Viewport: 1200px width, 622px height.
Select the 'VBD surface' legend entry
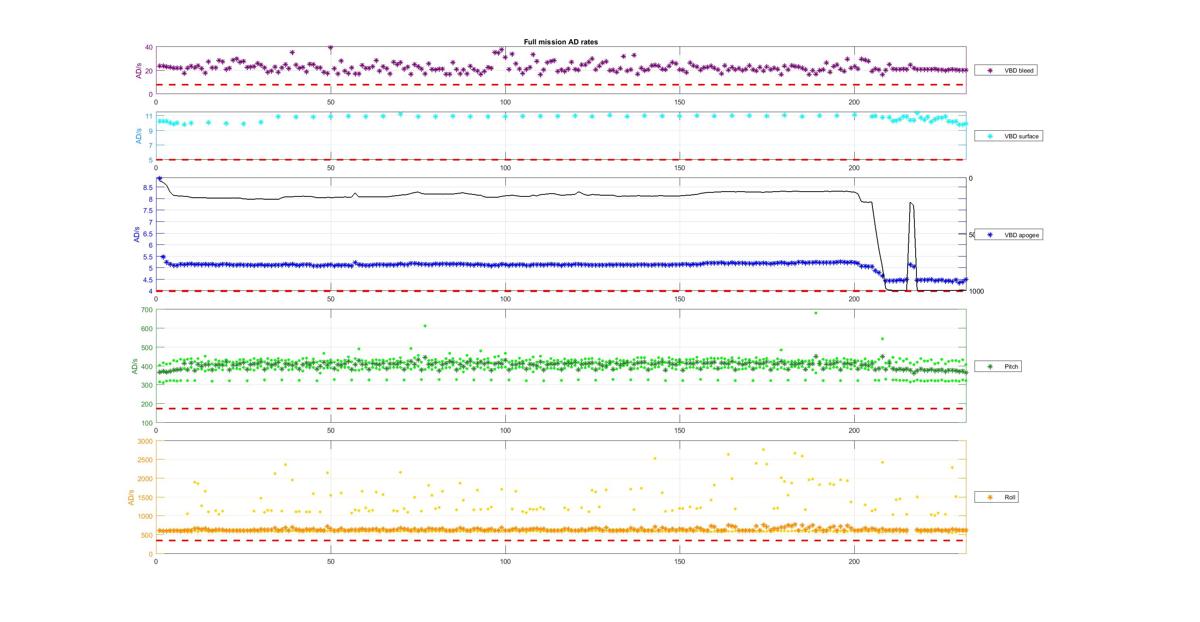pyautogui.click(x=1010, y=135)
